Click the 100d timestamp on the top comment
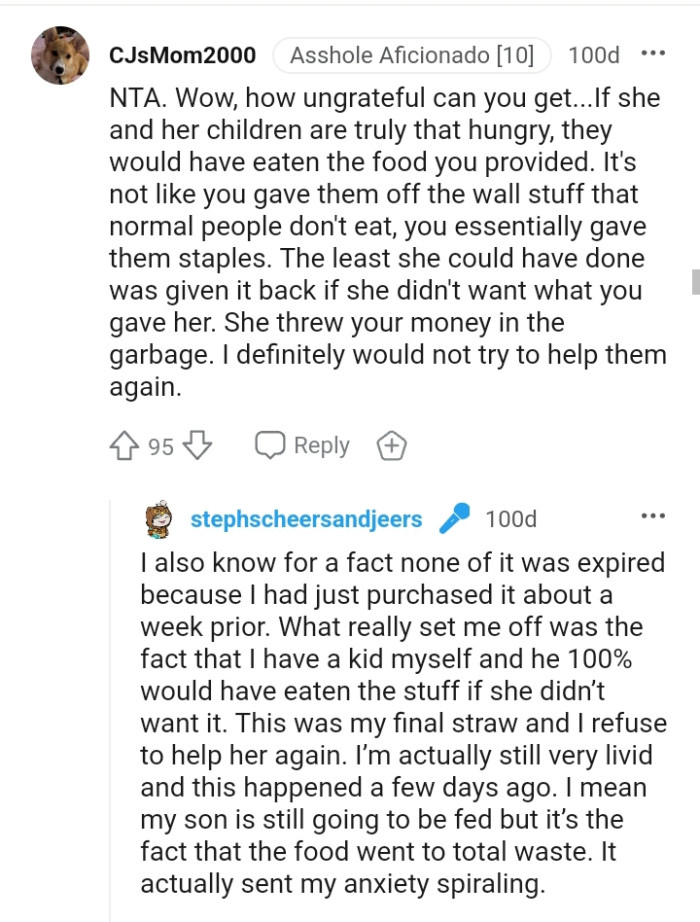Image resolution: width=700 pixels, height=922 pixels. point(593,54)
